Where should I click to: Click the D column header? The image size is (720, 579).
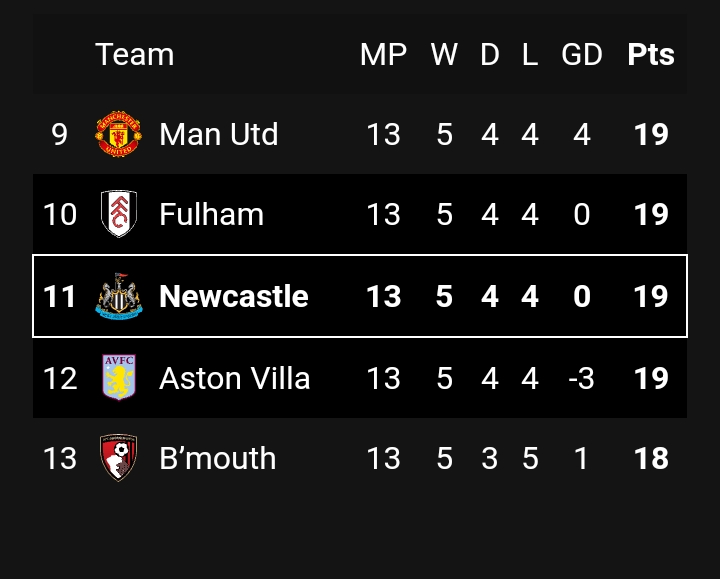(x=489, y=55)
